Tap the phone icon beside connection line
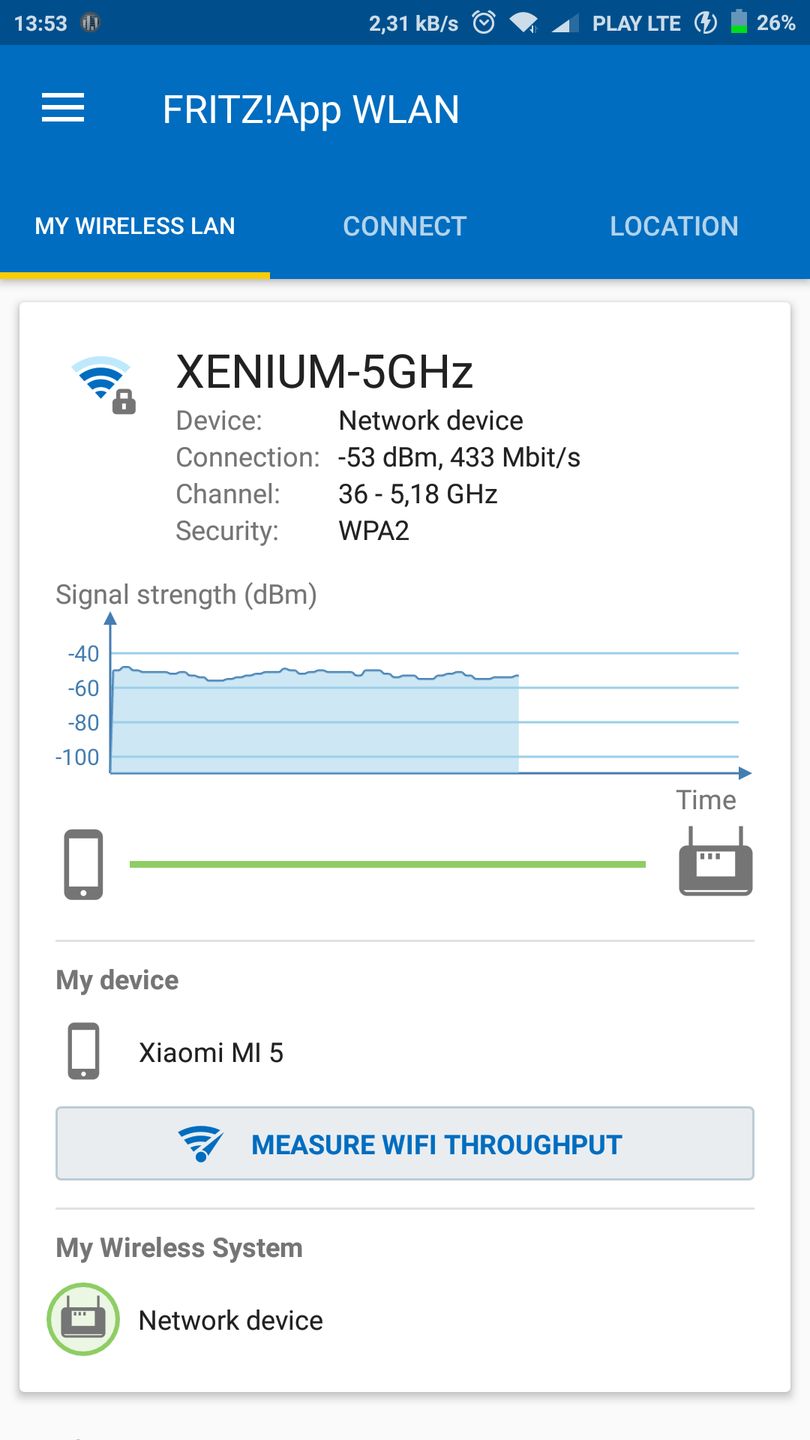 tap(84, 864)
